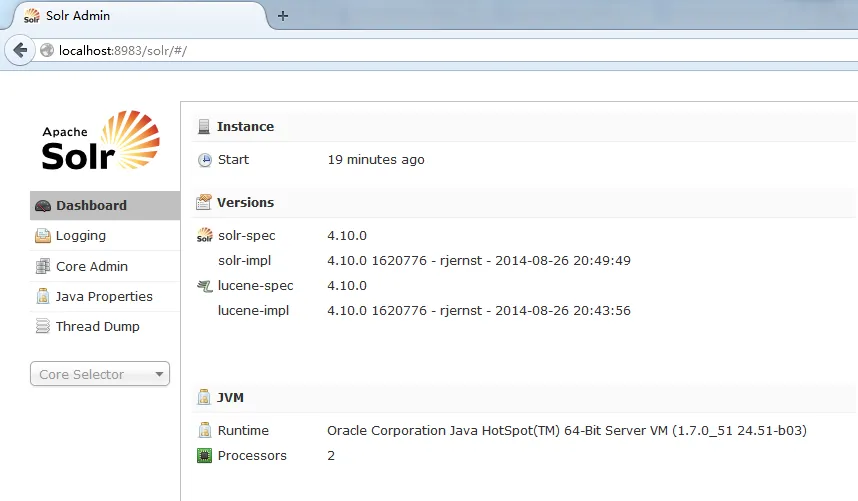Click the 'Processors' label
Viewport: 858px width, 501px height.
click(252, 456)
